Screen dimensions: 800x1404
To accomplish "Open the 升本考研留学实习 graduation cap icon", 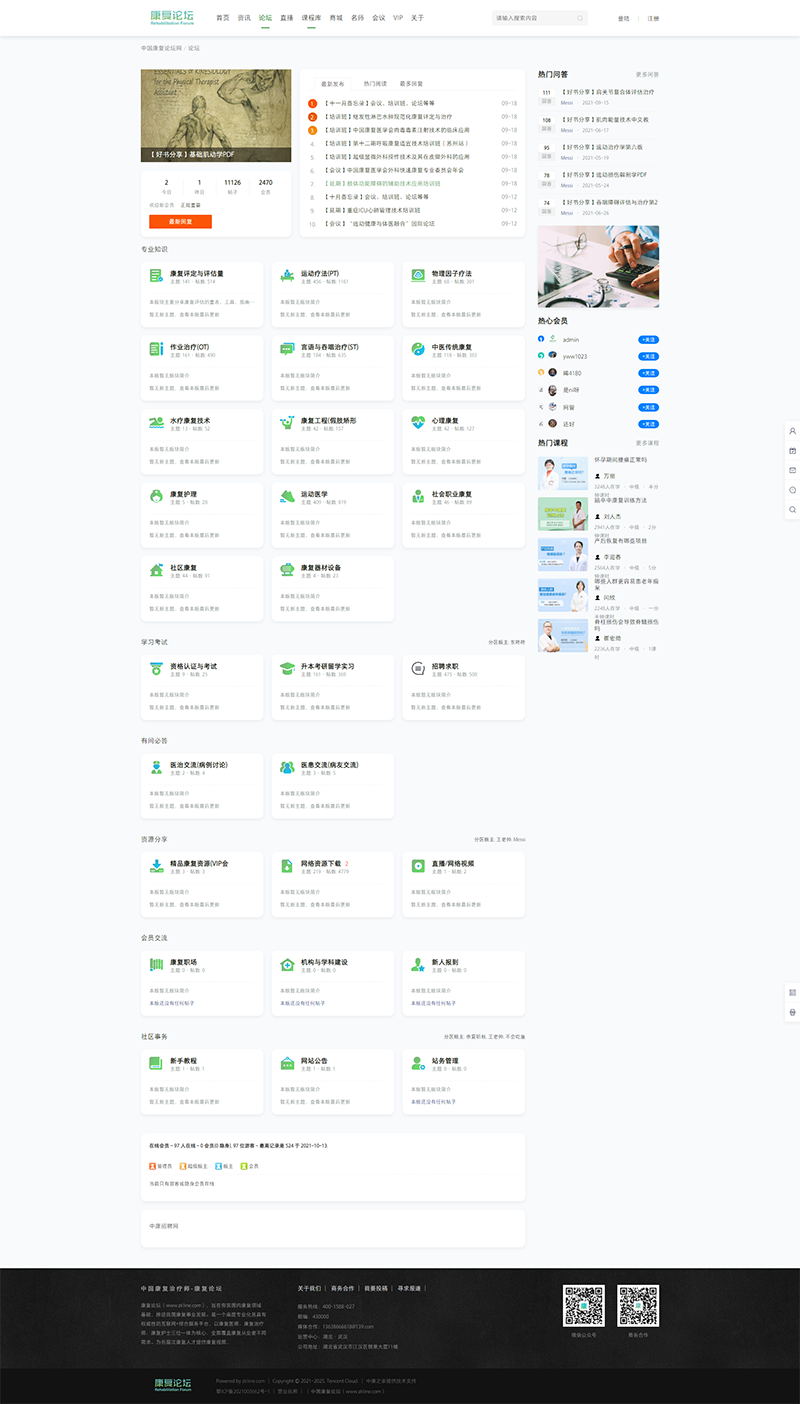I will coord(287,668).
